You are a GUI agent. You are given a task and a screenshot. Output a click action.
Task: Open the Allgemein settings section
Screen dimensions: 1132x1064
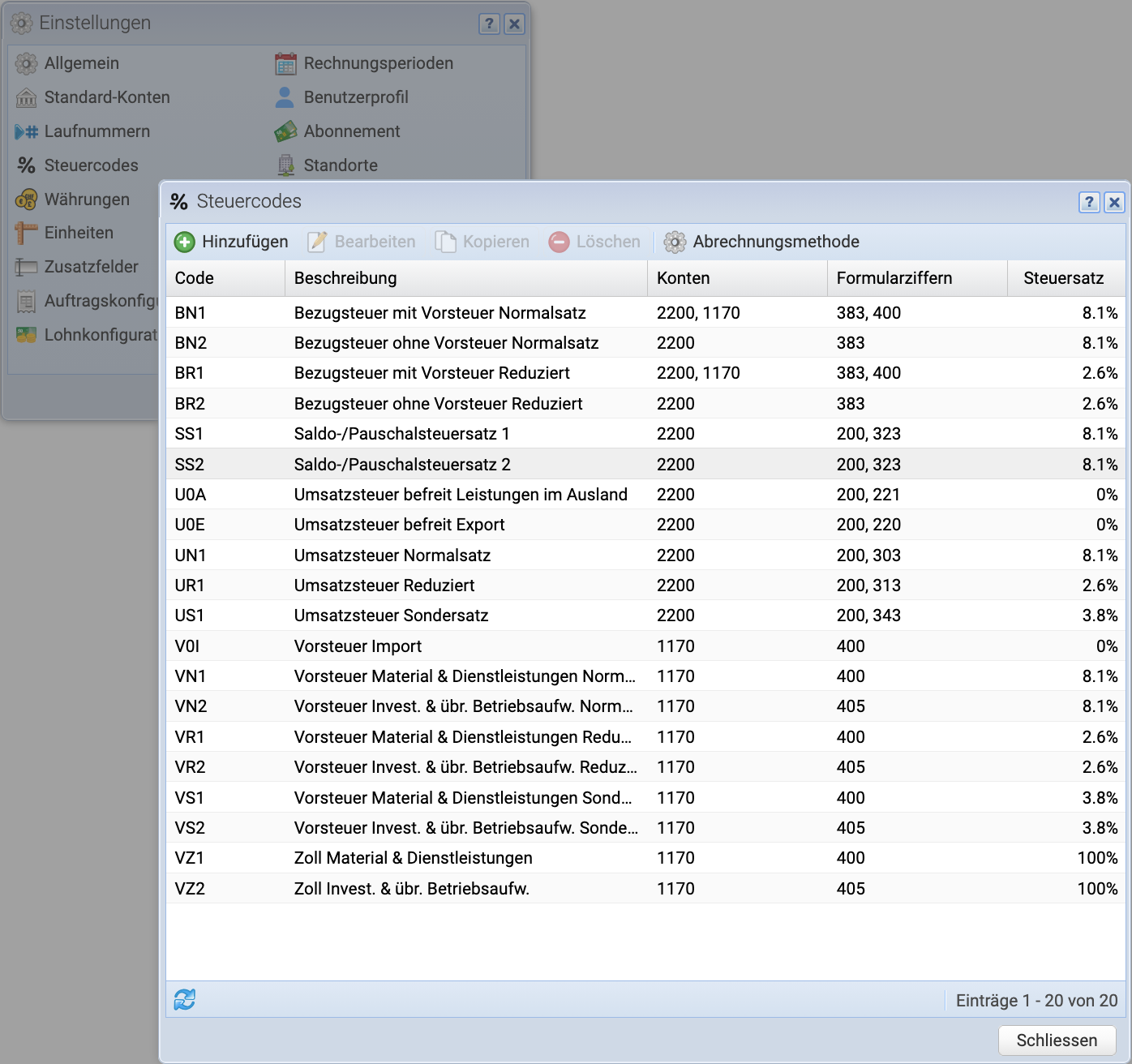pos(81,63)
